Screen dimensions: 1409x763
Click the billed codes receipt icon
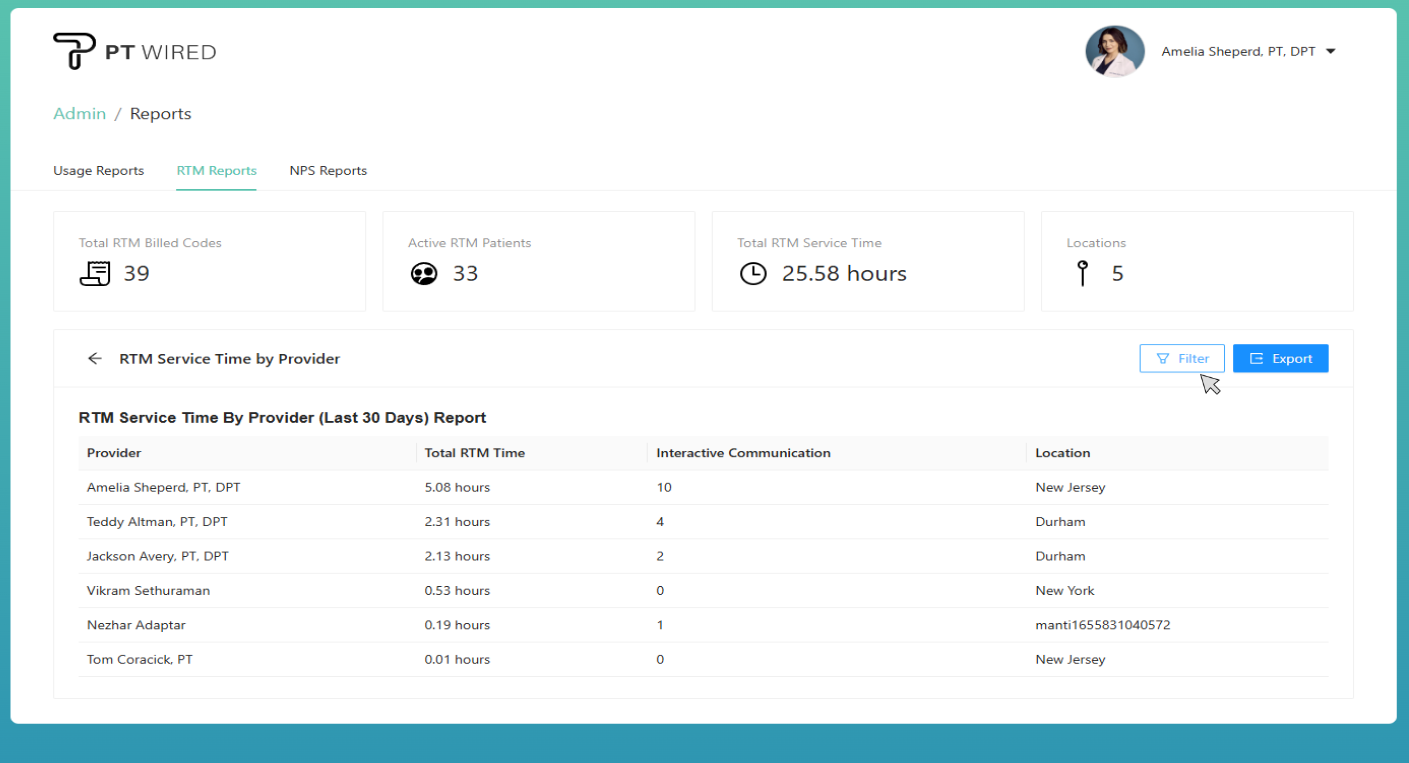[95, 274]
